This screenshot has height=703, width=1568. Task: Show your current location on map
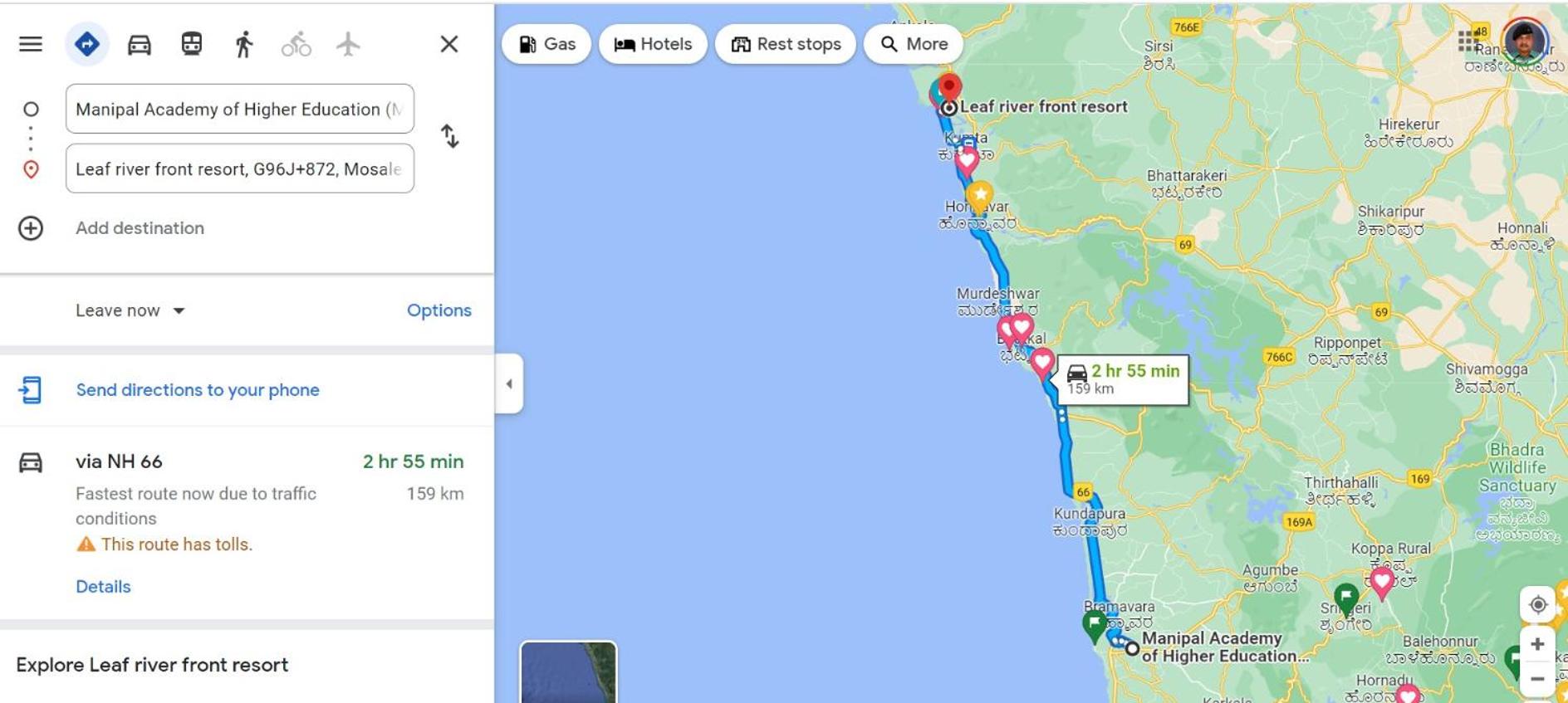pos(1537,604)
